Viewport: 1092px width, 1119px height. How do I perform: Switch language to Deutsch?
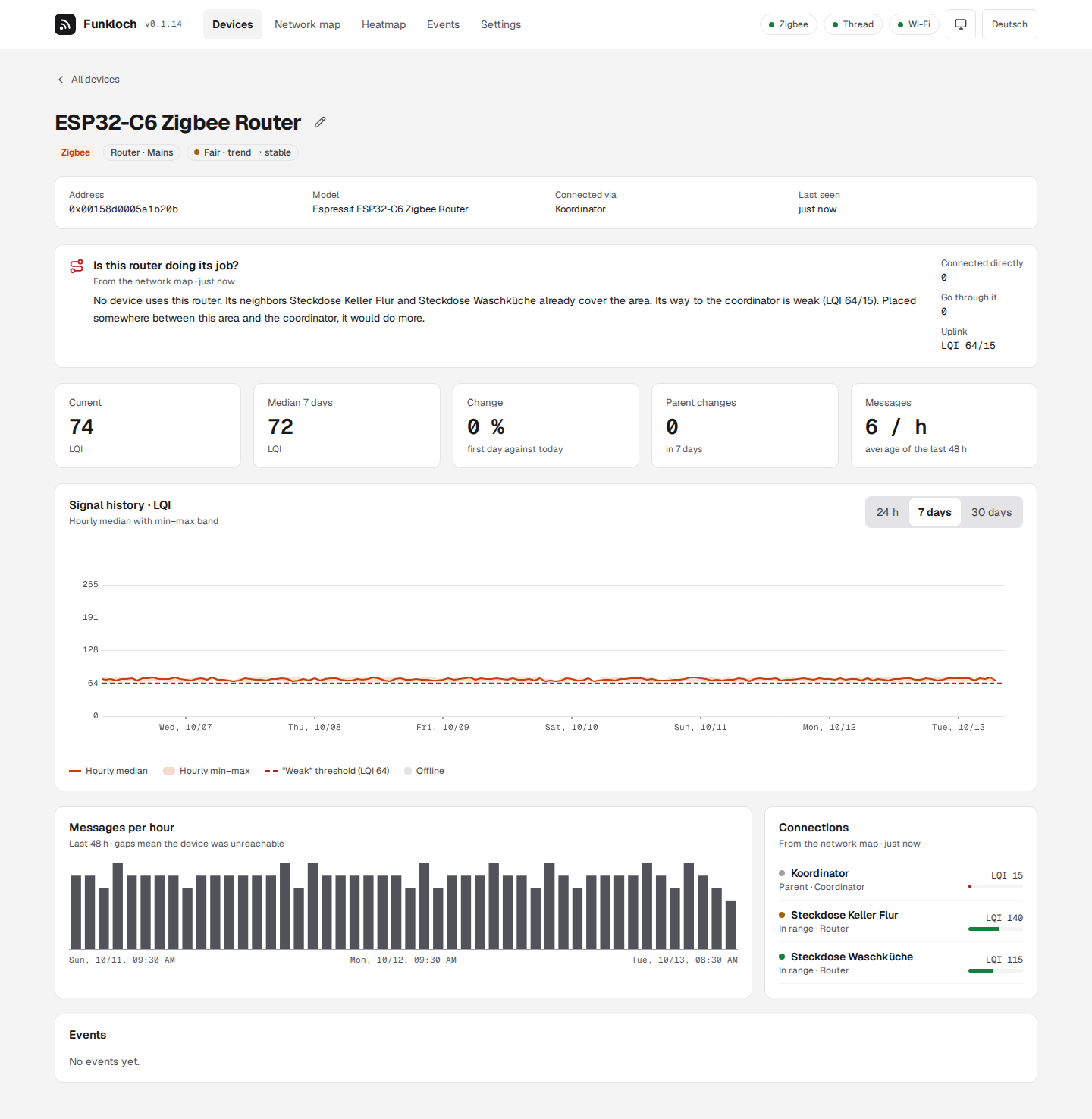click(1009, 24)
